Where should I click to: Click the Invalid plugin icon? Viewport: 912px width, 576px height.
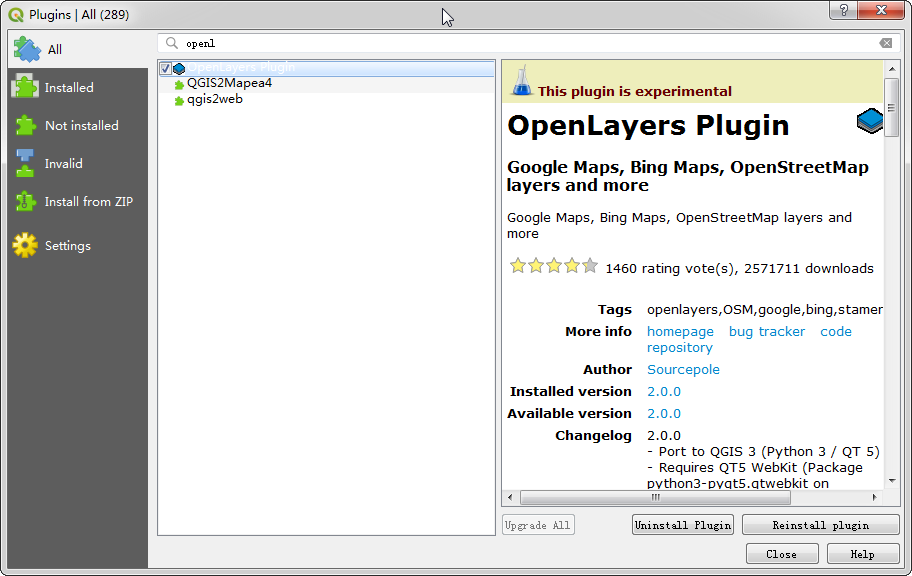coord(25,163)
